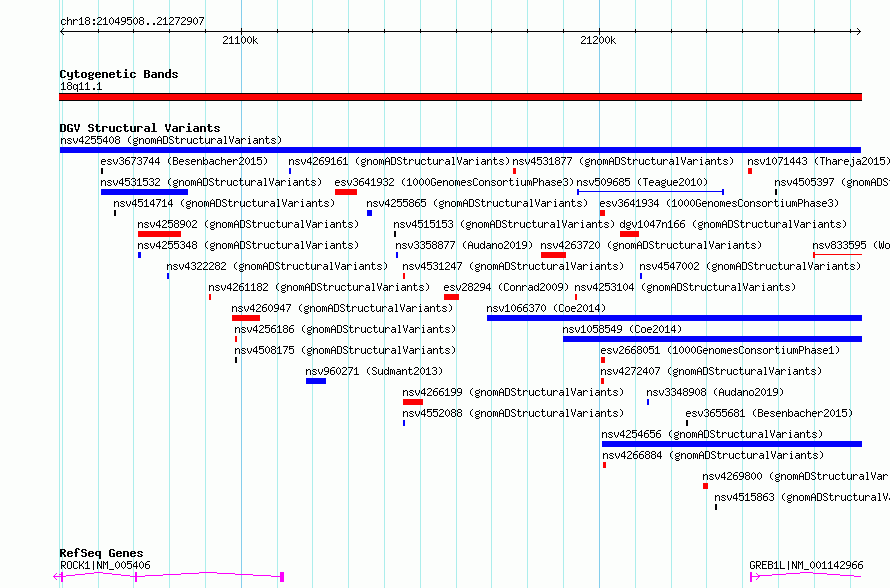Click the nsv4255408 gnomAD variant label
The image size is (890, 588).
click(171, 140)
